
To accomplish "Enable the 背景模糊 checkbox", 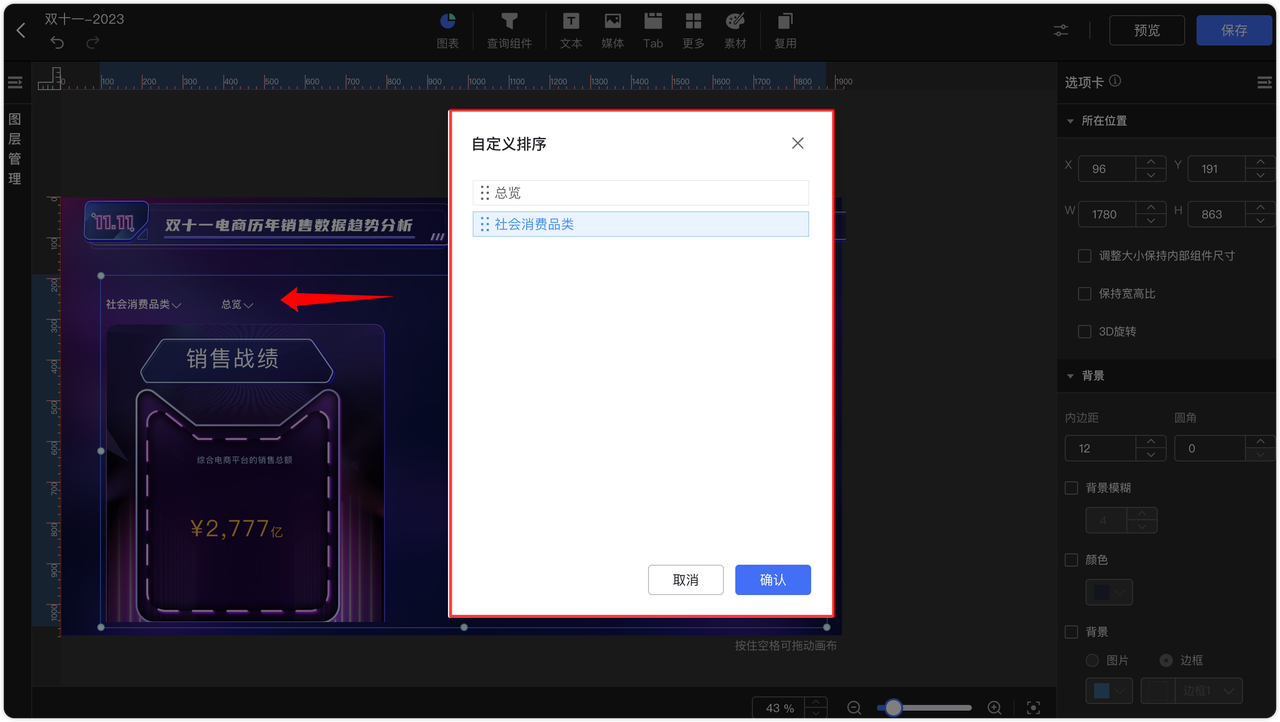I will click(x=1071, y=488).
